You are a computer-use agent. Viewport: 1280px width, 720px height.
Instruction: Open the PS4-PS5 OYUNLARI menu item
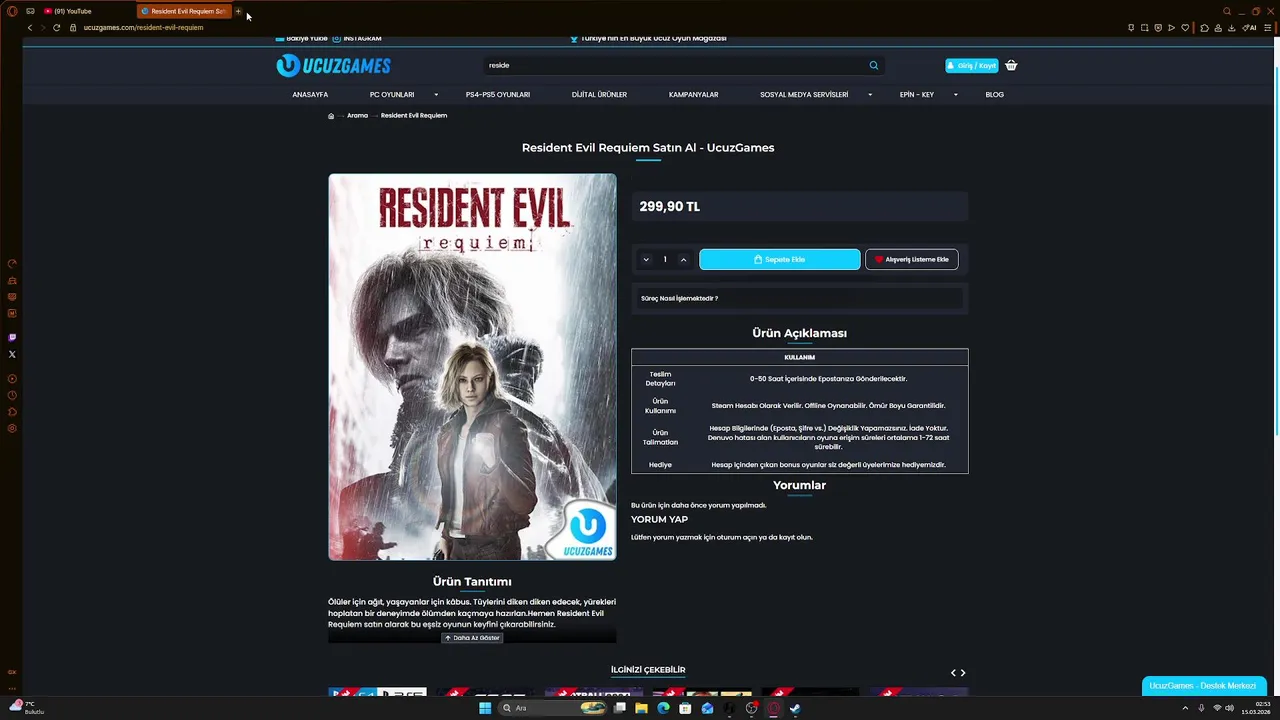pyautogui.click(x=498, y=95)
